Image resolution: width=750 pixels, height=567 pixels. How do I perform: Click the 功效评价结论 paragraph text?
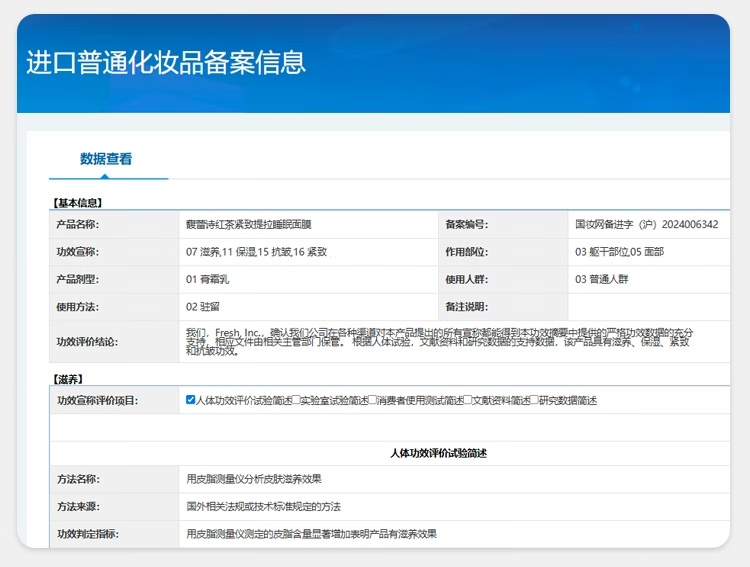click(x=440, y=341)
